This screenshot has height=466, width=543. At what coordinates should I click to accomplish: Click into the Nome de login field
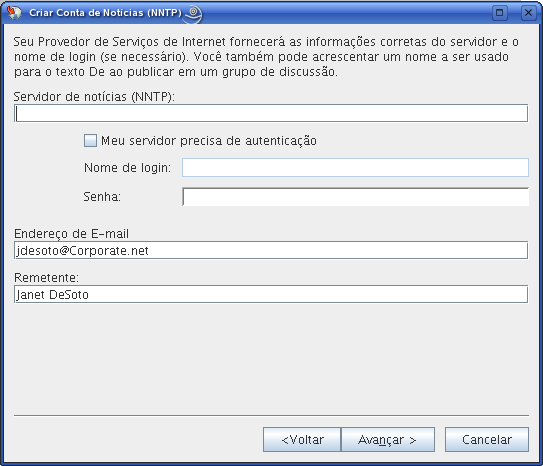[355, 168]
